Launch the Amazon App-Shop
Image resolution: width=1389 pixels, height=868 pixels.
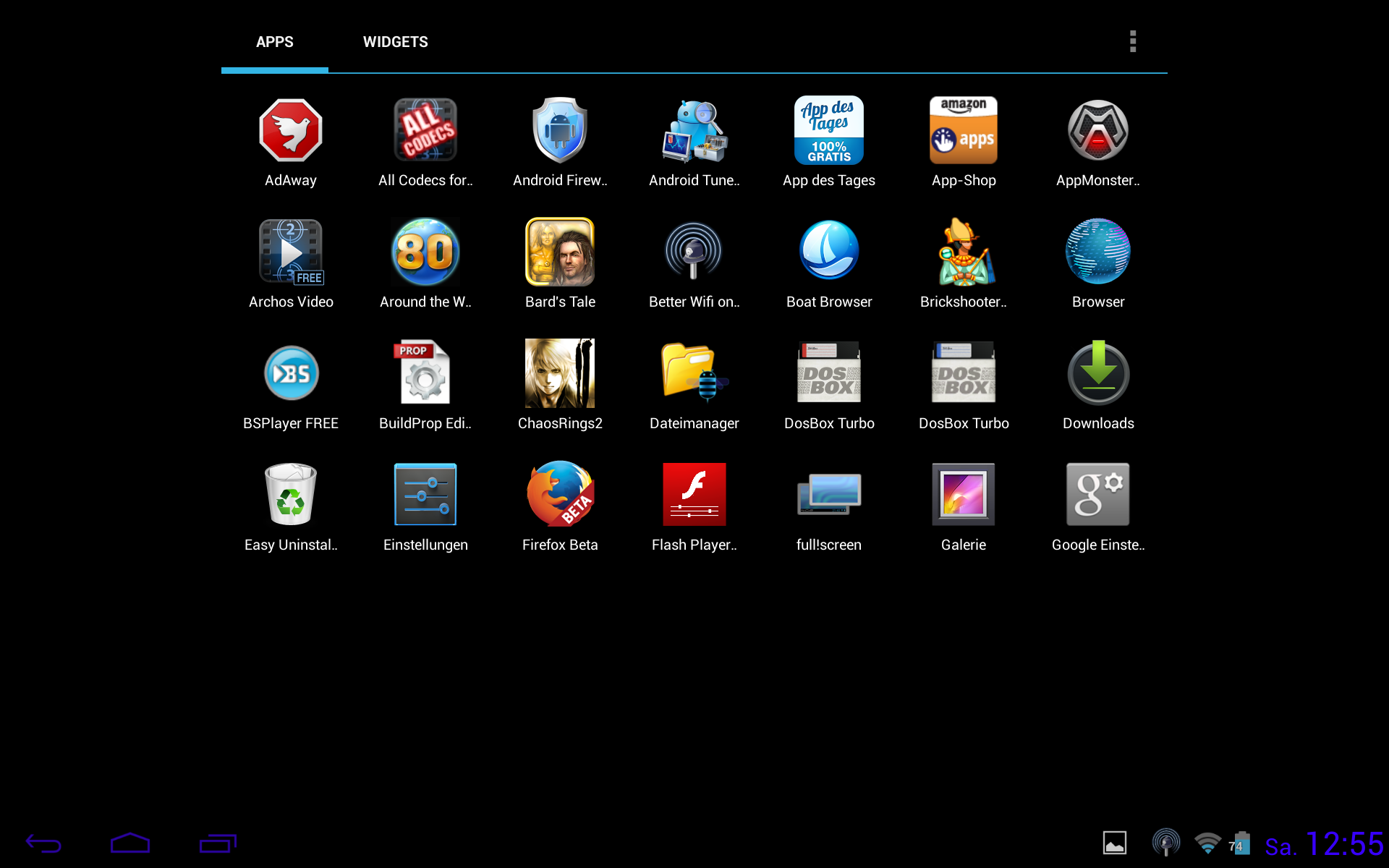coord(964,131)
